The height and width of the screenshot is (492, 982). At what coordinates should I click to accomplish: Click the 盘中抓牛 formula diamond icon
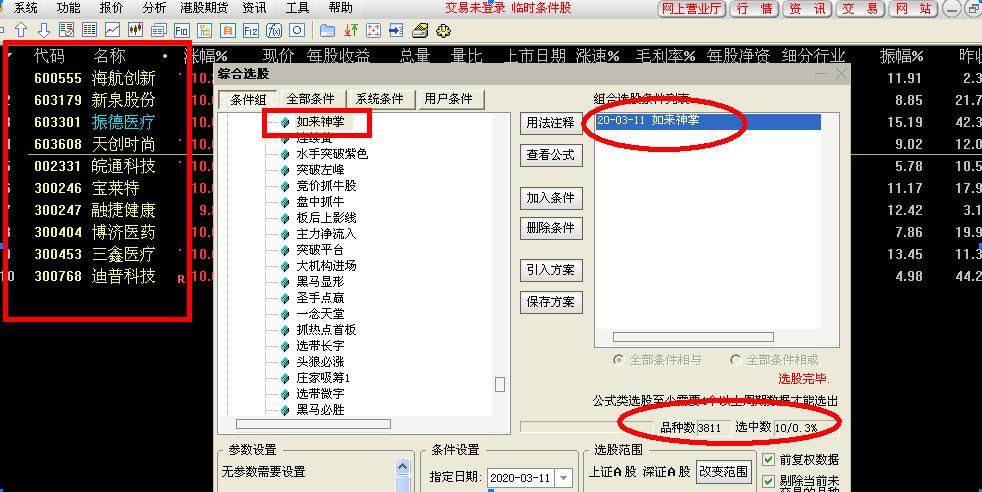click(x=286, y=202)
